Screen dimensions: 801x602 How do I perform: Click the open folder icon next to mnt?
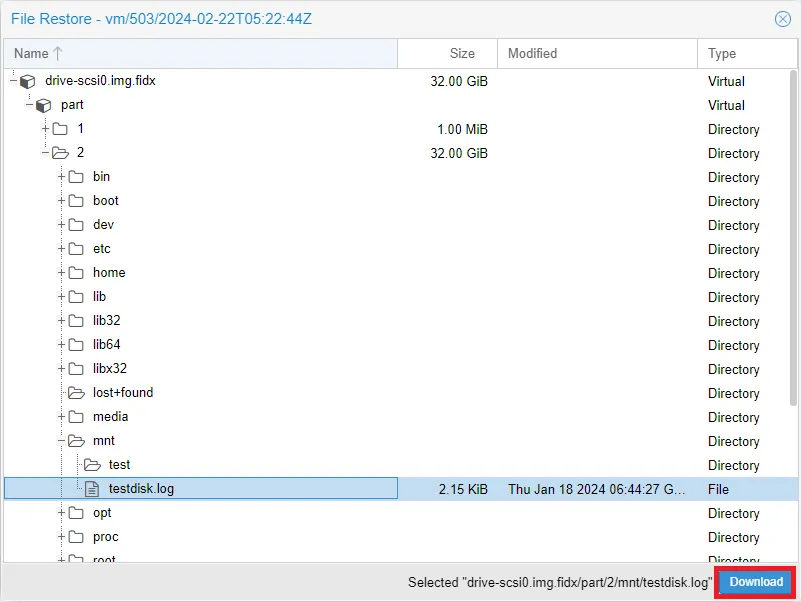tap(76, 441)
